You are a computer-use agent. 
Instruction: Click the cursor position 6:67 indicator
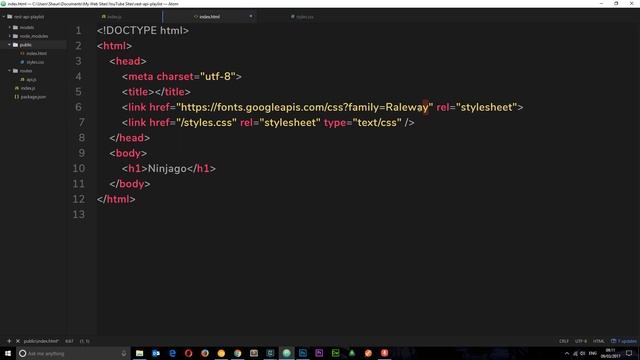[x=69, y=341]
